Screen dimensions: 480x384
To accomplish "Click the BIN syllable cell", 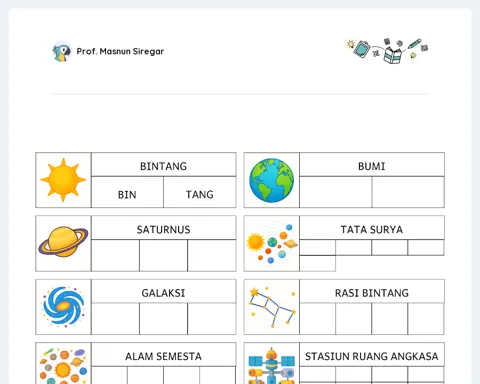I will pos(127,192).
